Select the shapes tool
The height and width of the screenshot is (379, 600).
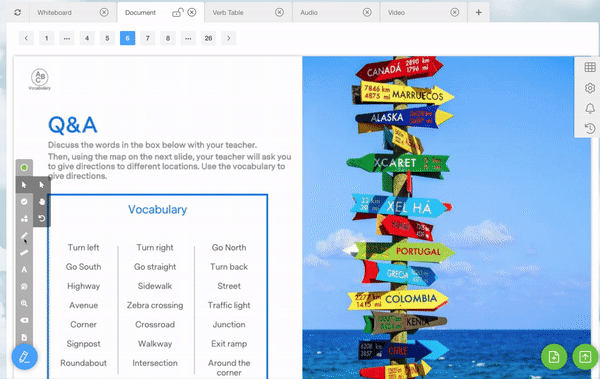(x=24, y=219)
